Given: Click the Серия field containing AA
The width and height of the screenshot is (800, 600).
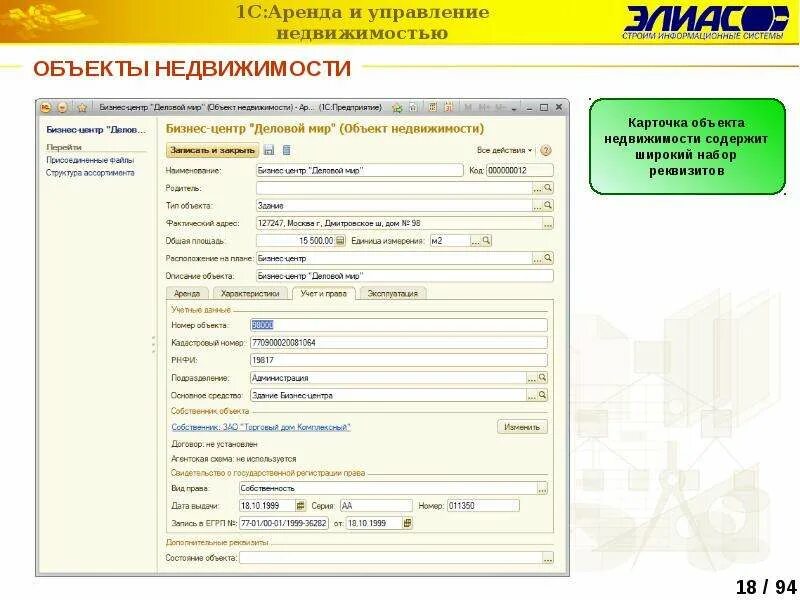Looking at the screenshot, I should point(376,506).
